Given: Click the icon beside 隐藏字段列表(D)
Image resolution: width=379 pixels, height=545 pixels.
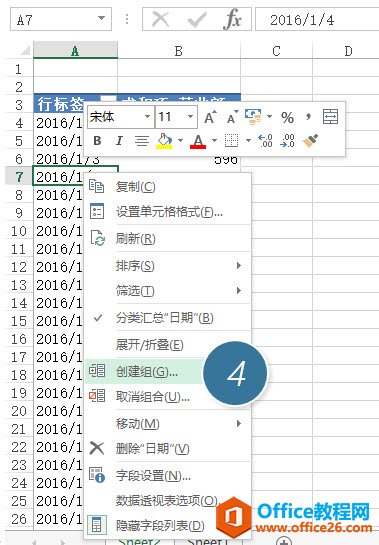Looking at the screenshot, I should click(x=96, y=524).
